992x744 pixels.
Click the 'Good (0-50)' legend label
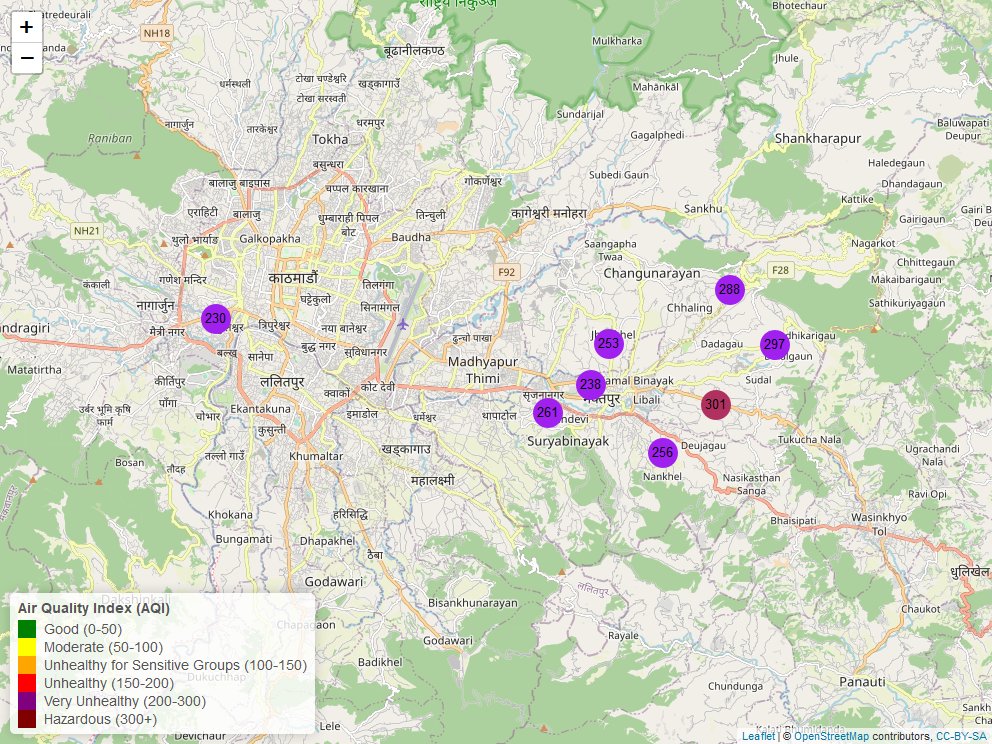point(83,629)
